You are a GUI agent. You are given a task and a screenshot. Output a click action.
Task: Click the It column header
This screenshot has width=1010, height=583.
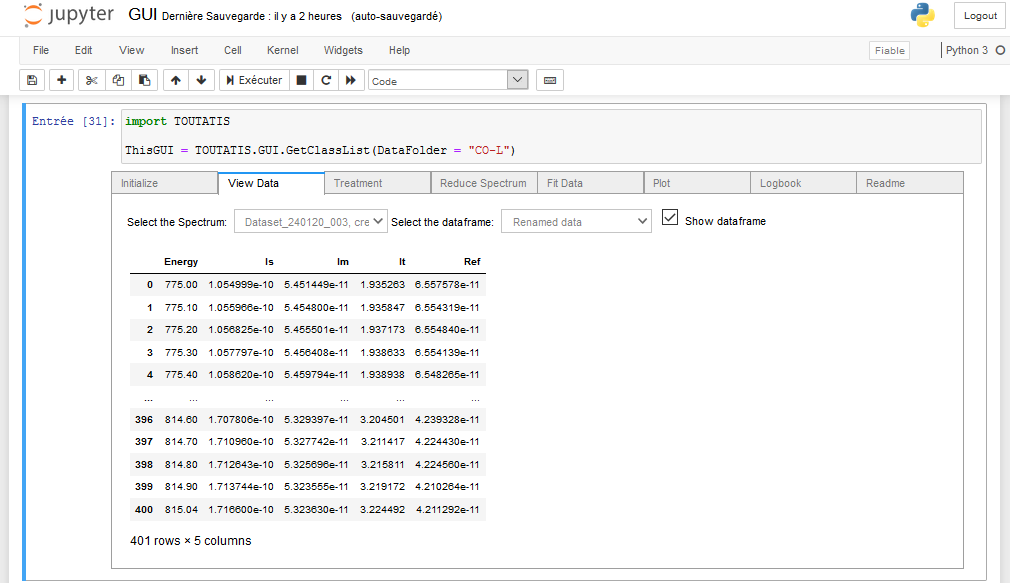click(402, 262)
